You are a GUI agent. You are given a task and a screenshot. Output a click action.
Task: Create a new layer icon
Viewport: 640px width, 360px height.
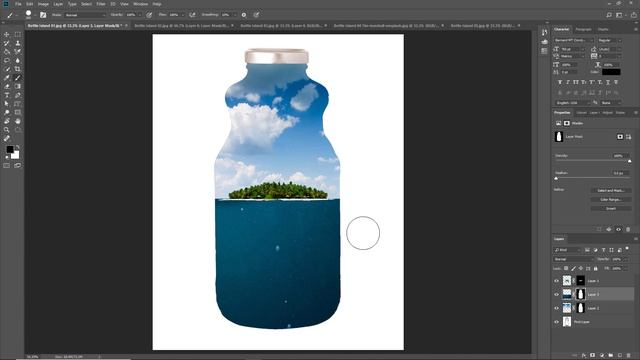coord(620,356)
